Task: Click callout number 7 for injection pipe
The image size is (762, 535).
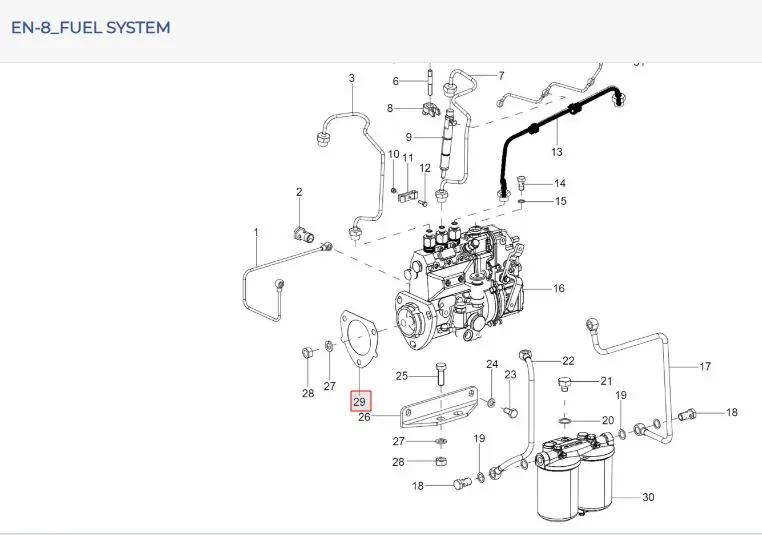Action: (x=501, y=75)
